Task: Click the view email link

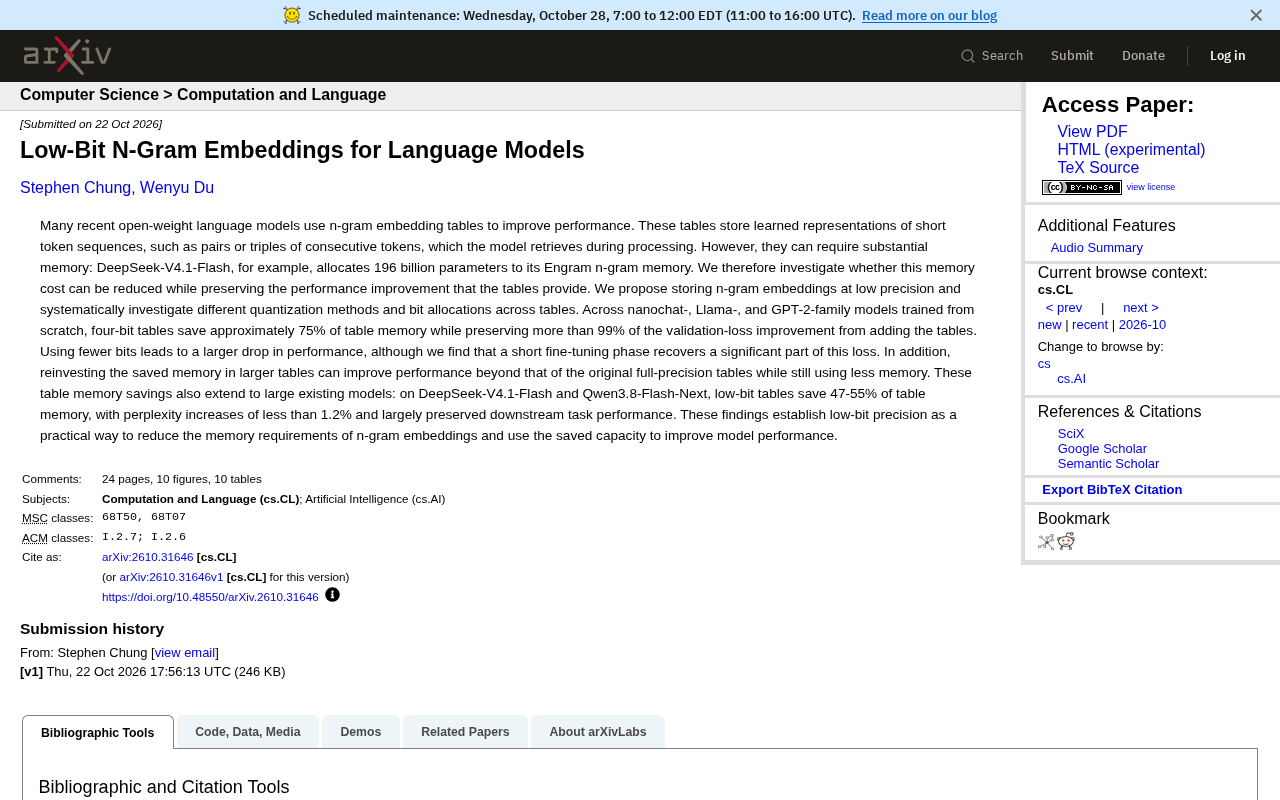Action: pos(185,653)
